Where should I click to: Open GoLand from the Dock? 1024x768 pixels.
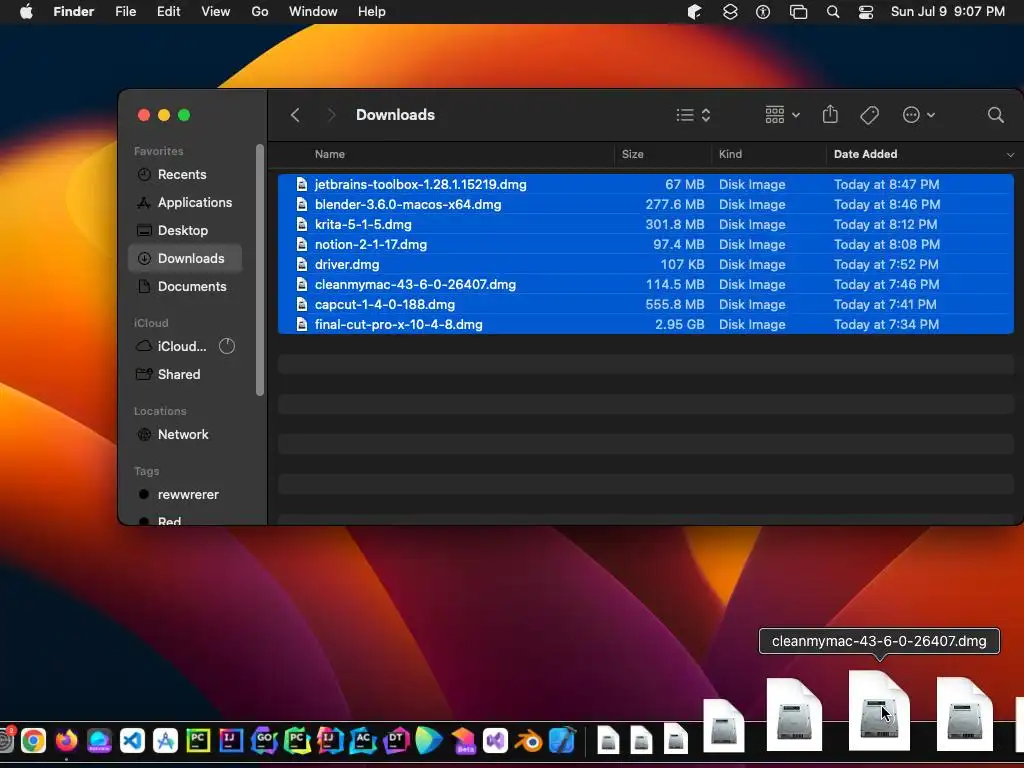264,741
